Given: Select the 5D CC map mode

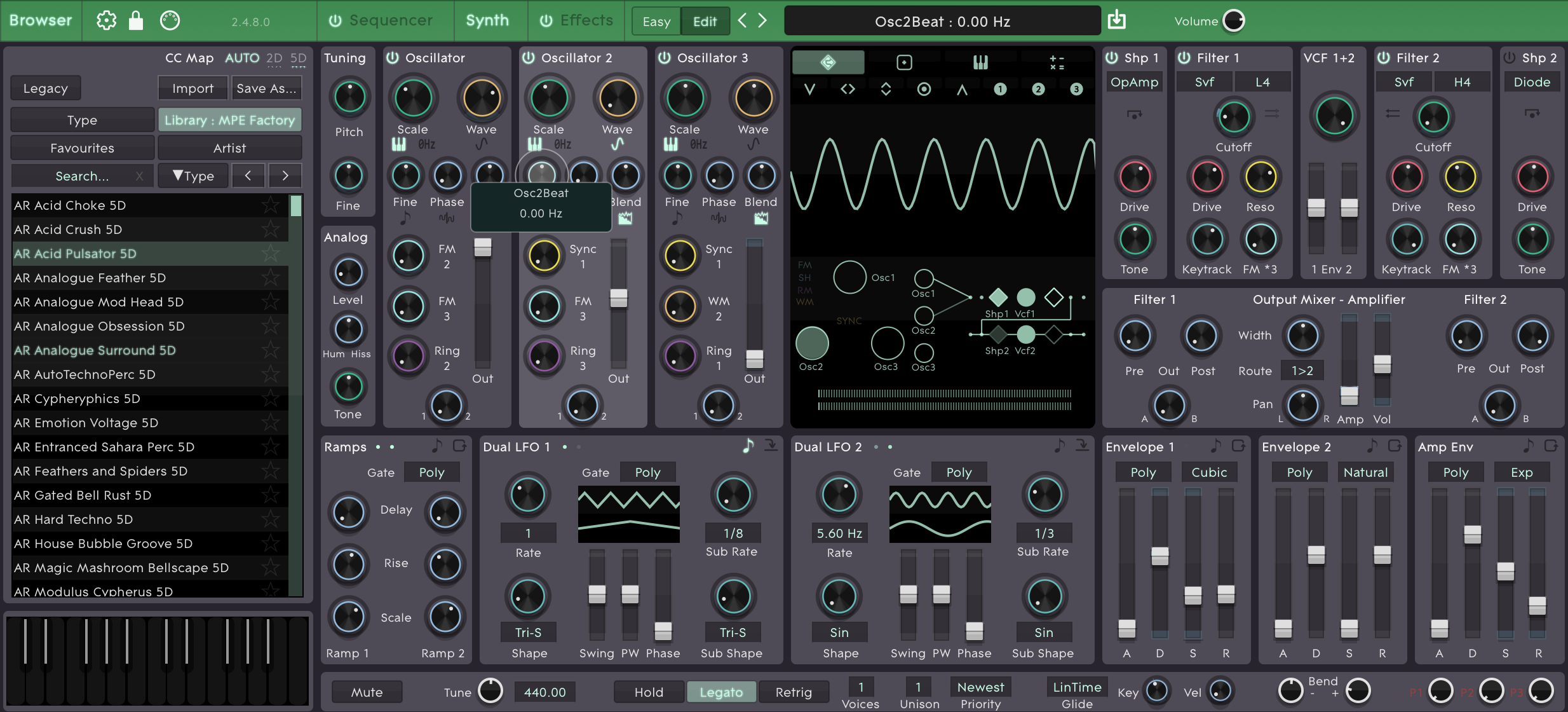Looking at the screenshot, I should pos(298,58).
